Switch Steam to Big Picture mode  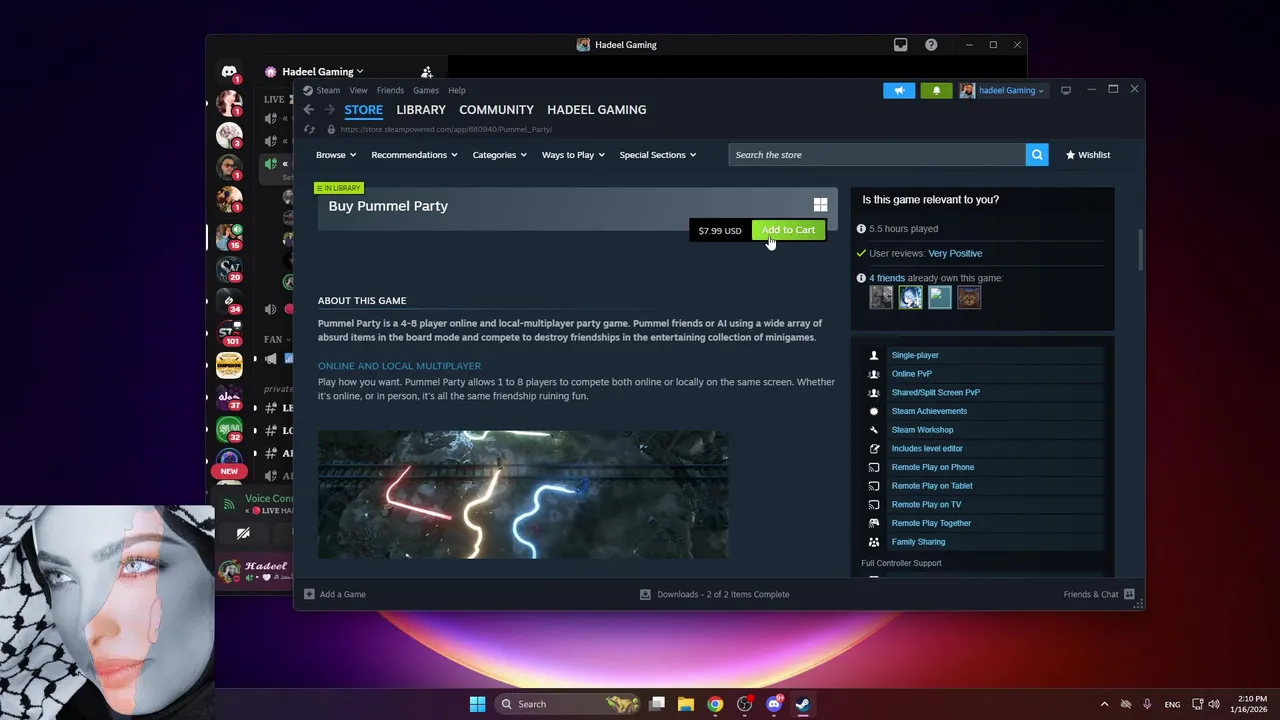tap(1066, 90)
